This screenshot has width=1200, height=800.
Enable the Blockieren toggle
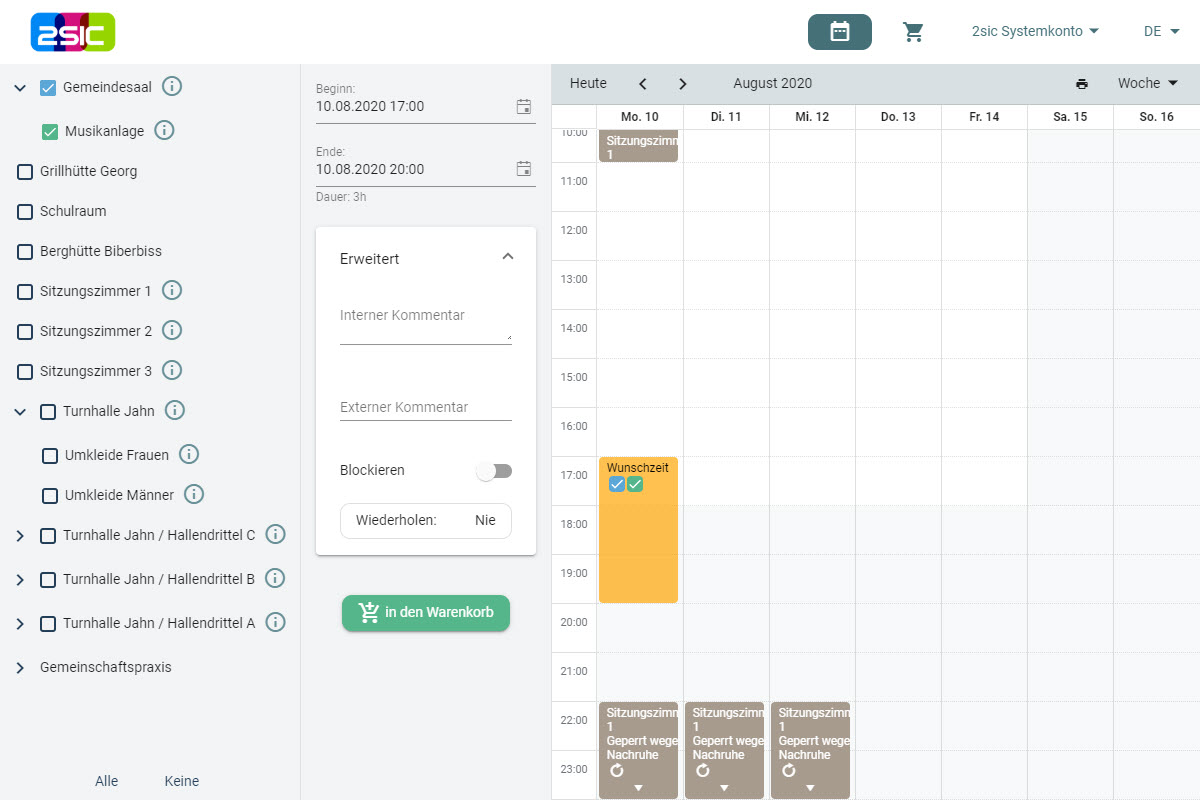pyautogui.click(x=494, y=470)
